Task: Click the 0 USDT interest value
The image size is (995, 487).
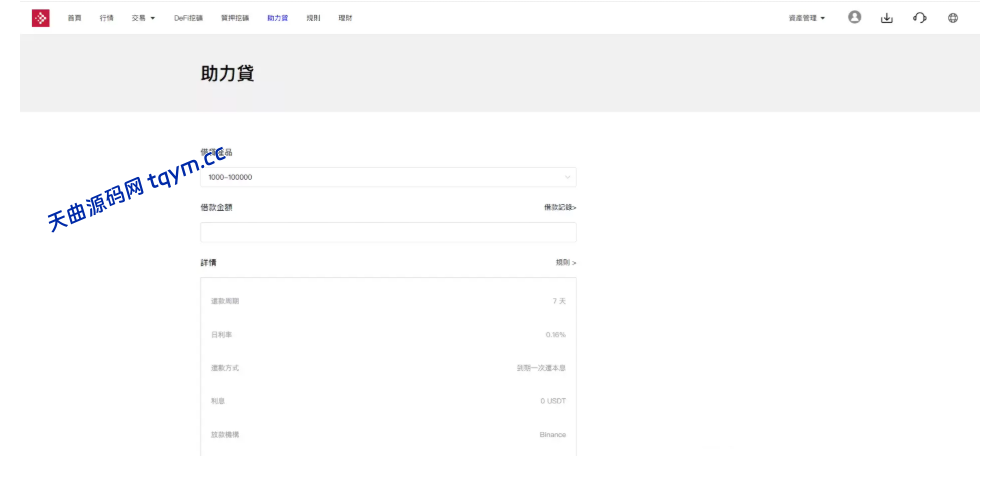Action: pyautogui.click(x=553, y=401)
